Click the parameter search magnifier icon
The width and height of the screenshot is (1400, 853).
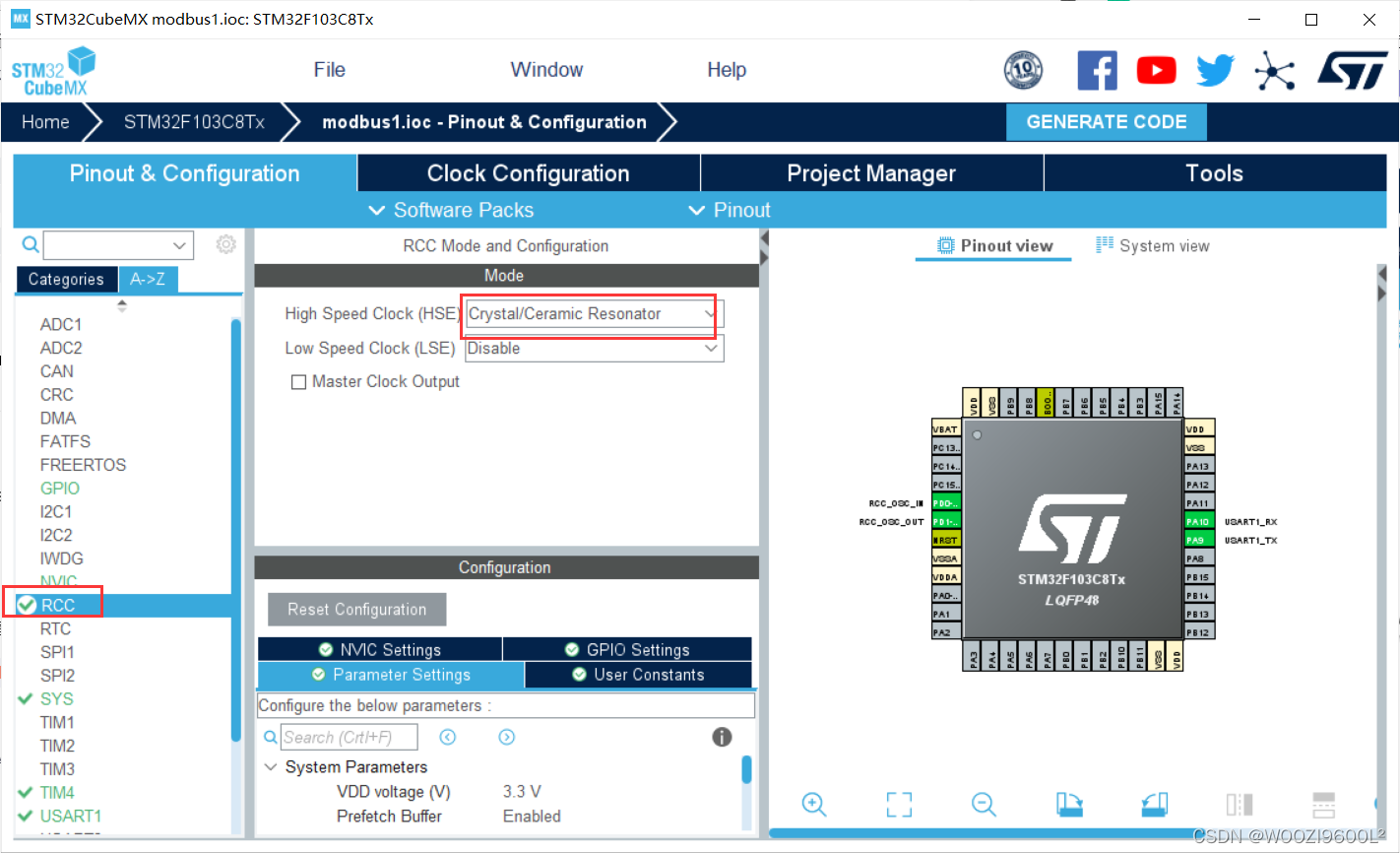pyautogui.click(x=271, y=737)
